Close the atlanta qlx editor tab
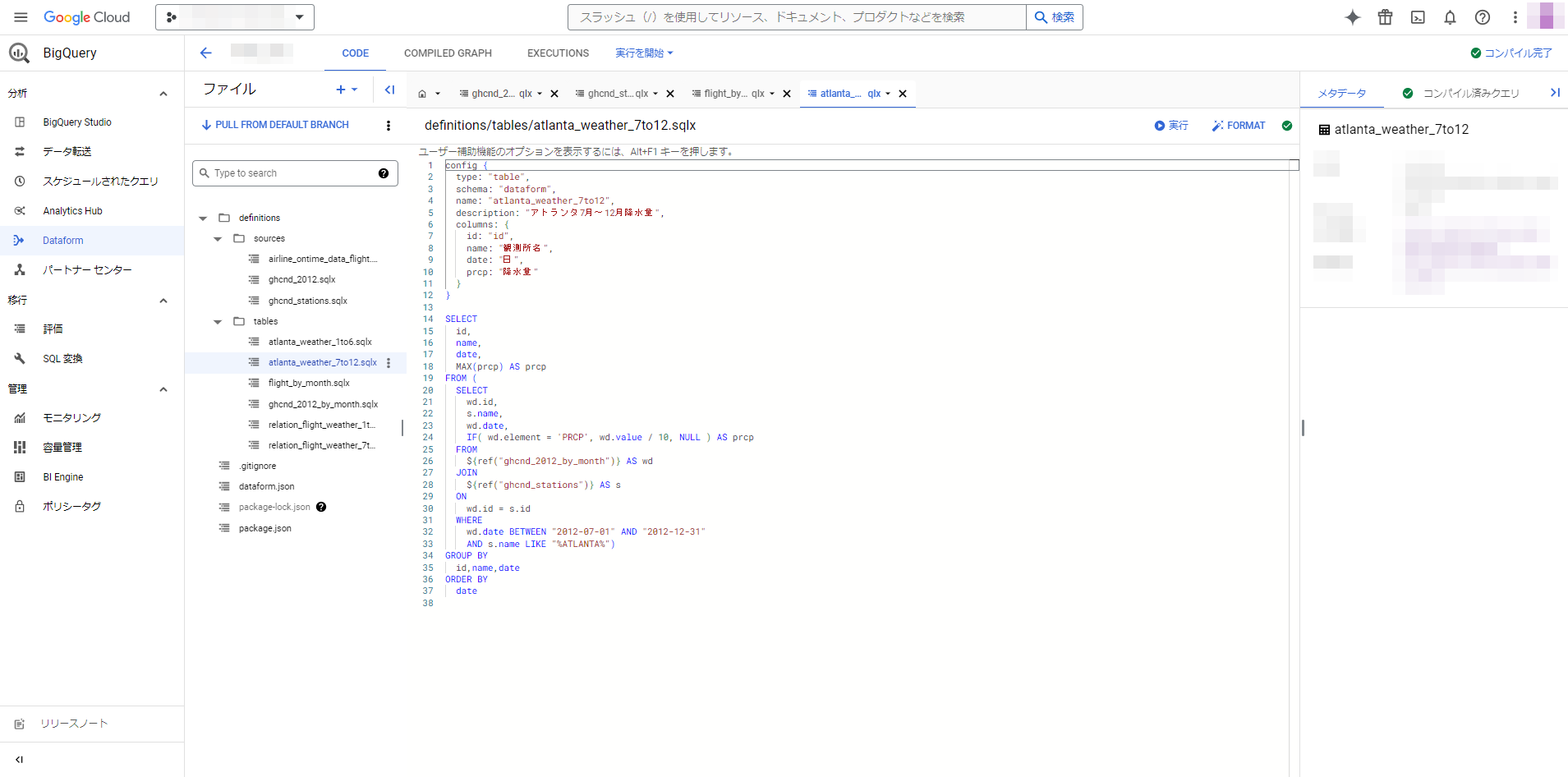Image resolution: width=1568 pixels, height=777 pixels. point(903,94)
